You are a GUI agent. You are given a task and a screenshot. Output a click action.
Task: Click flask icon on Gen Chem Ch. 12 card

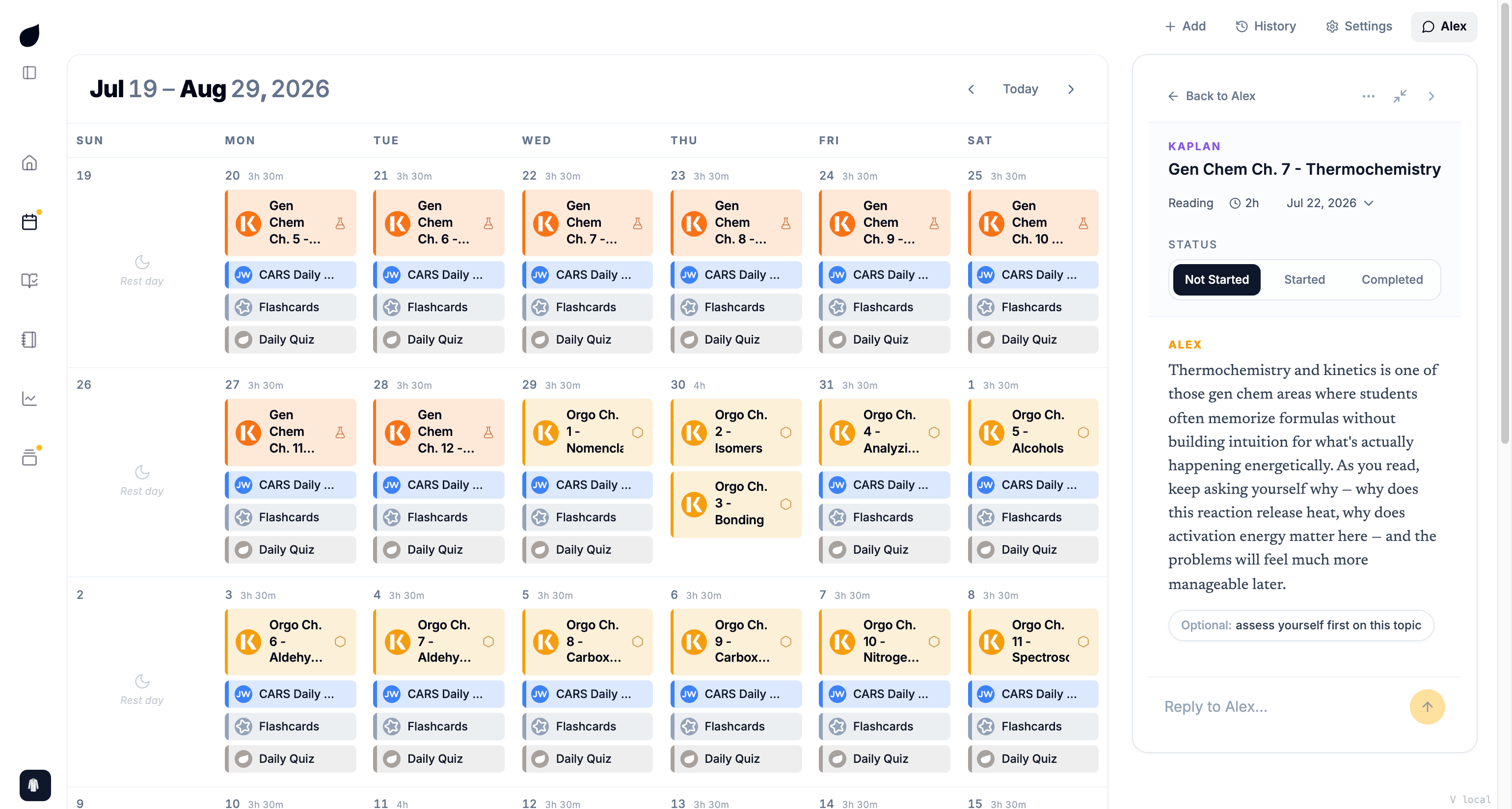tap(488, 432)
